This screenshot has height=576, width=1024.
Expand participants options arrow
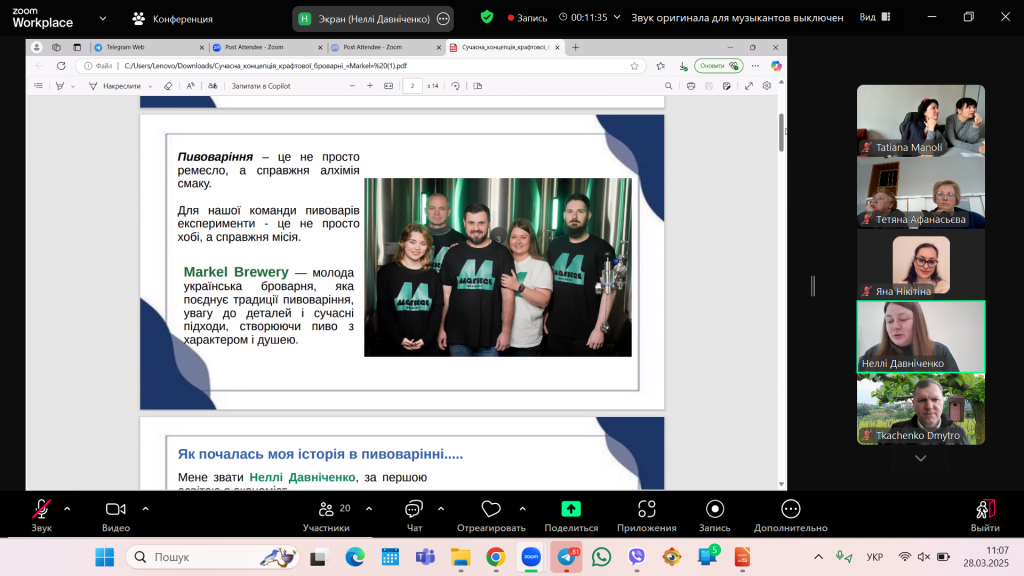[369, 509]
